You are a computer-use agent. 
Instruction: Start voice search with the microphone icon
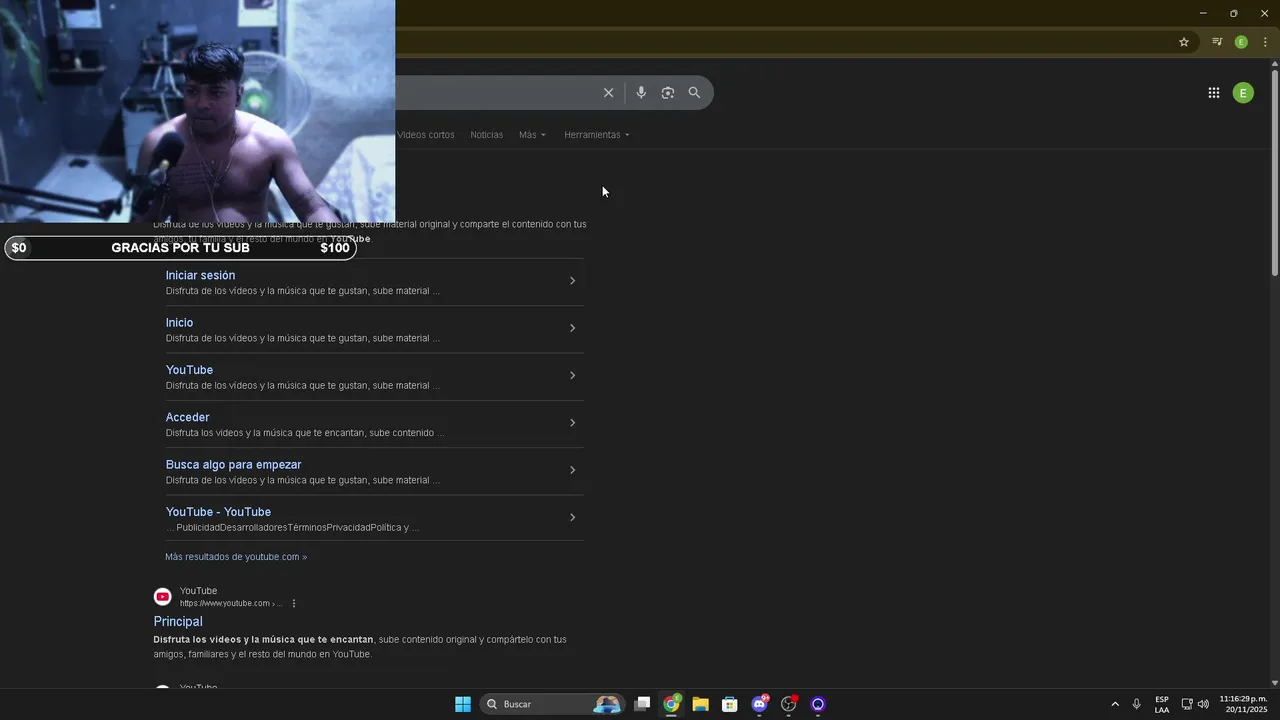click(641, 93)
